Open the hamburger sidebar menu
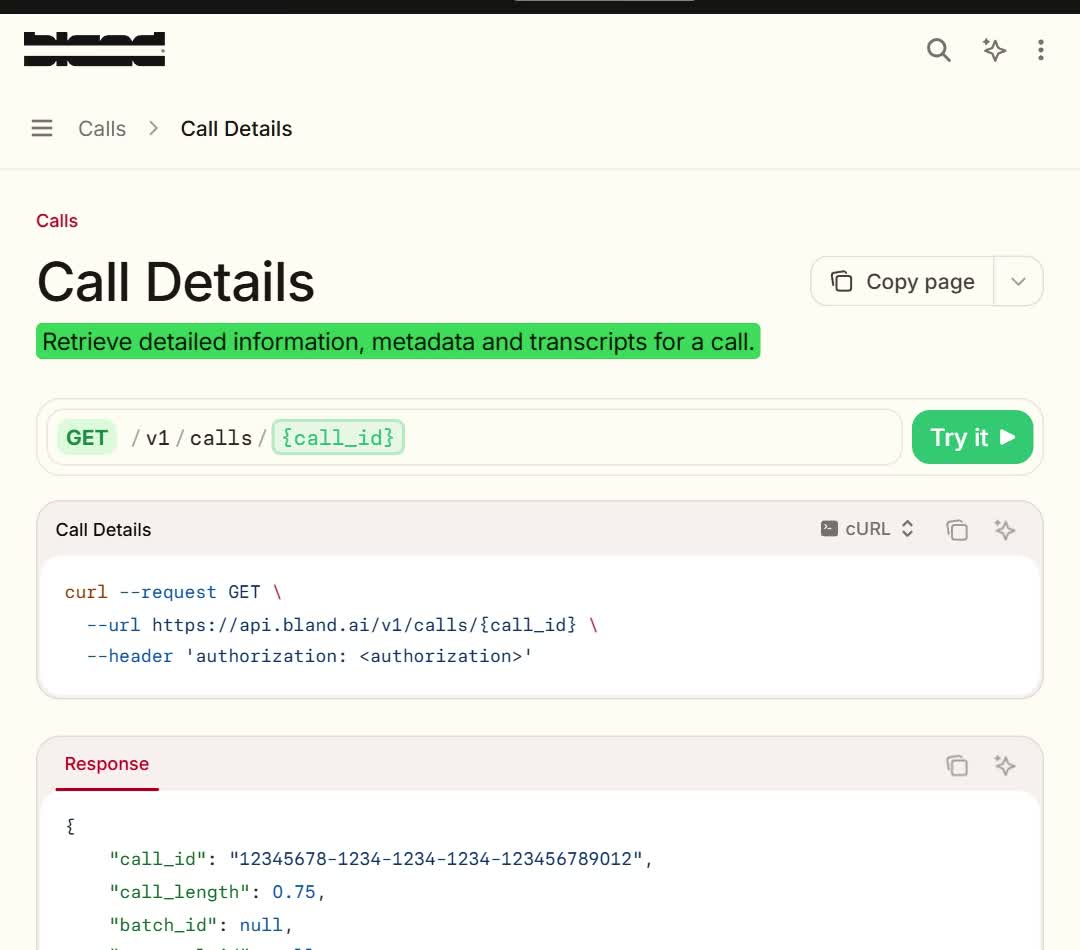The image size is (1080, 950). (42, 128)
